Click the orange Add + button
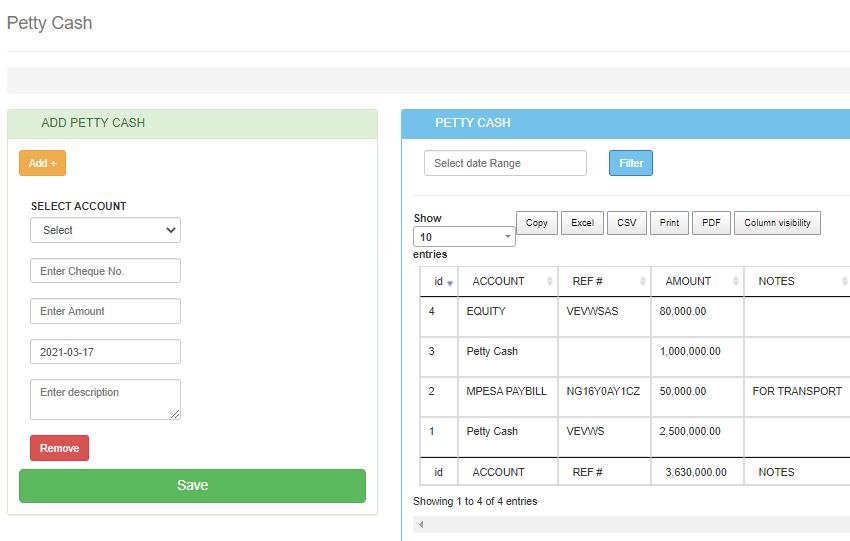The height and width of the screenshot is (541, 850). 42,163
